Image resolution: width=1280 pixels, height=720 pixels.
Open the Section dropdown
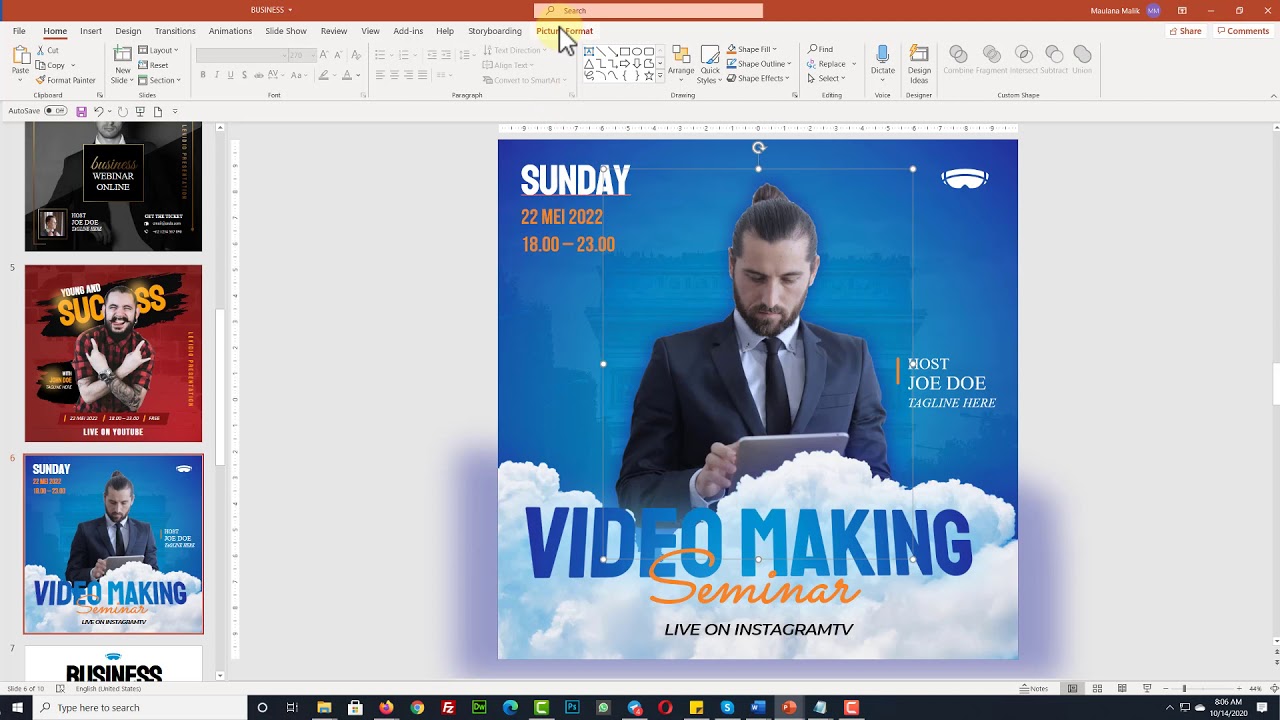point(159,80)
